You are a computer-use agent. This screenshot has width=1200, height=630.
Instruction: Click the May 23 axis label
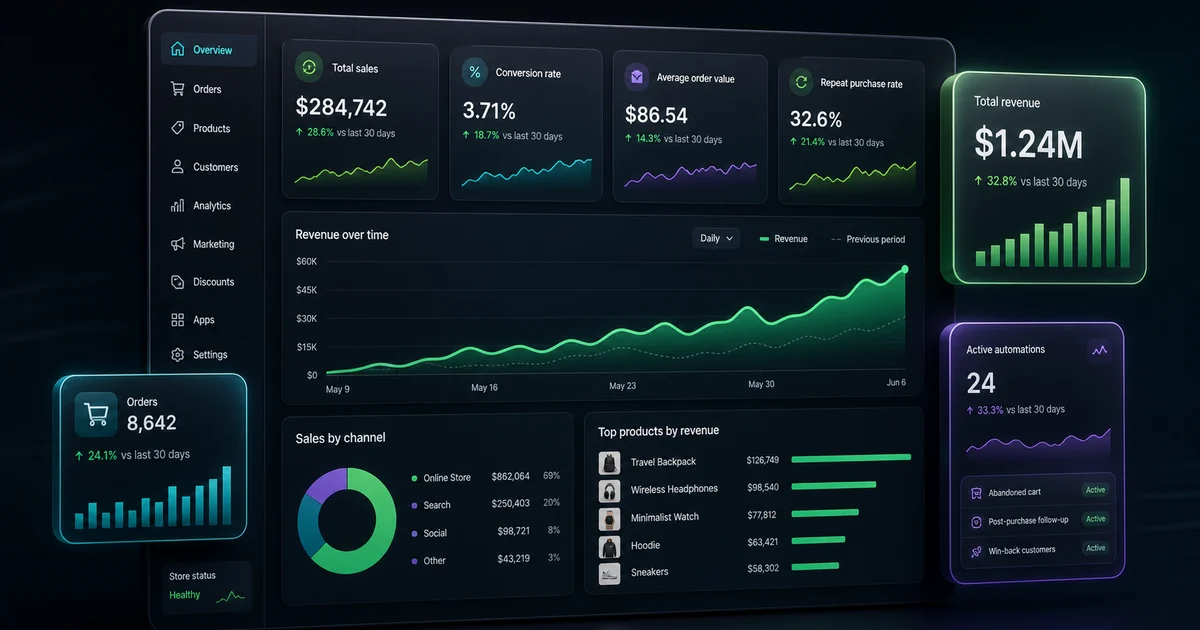[622, 386]
